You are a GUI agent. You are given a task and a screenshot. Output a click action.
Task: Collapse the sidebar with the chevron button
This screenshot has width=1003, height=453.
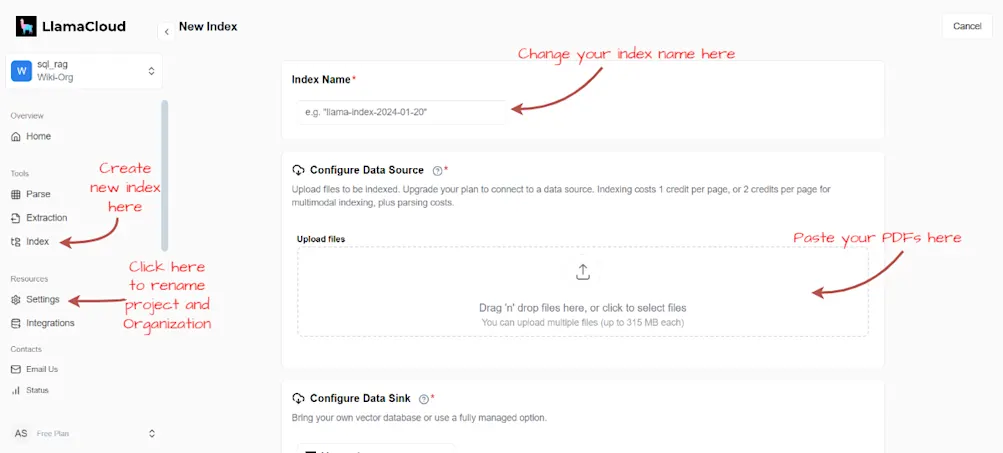click(x=166, y=31)
